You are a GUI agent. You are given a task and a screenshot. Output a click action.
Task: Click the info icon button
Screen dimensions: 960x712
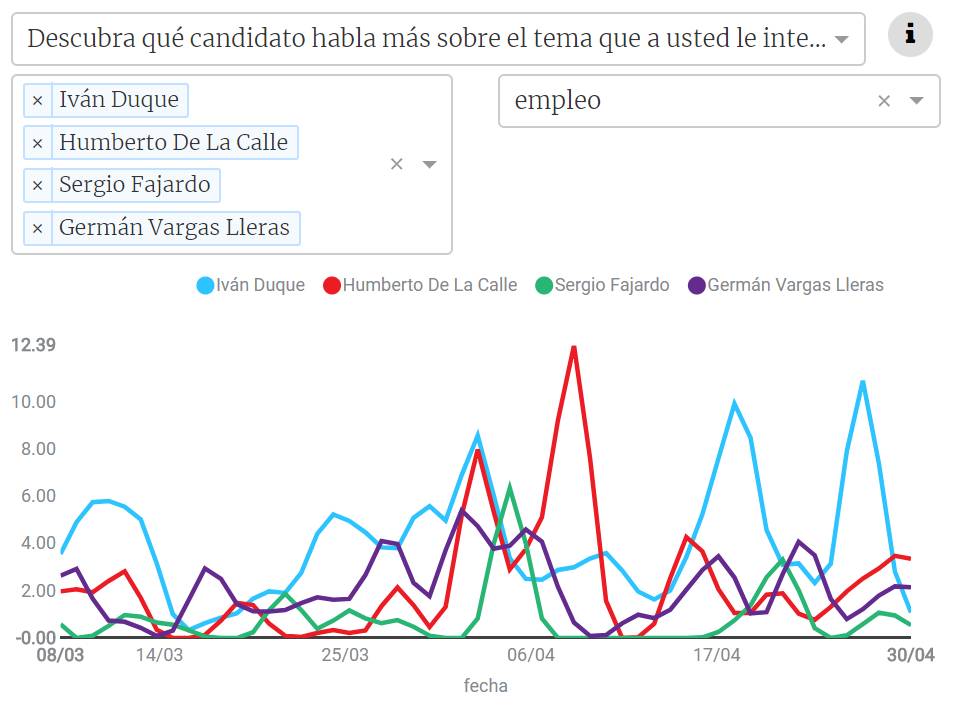click(x=910, y=35)
